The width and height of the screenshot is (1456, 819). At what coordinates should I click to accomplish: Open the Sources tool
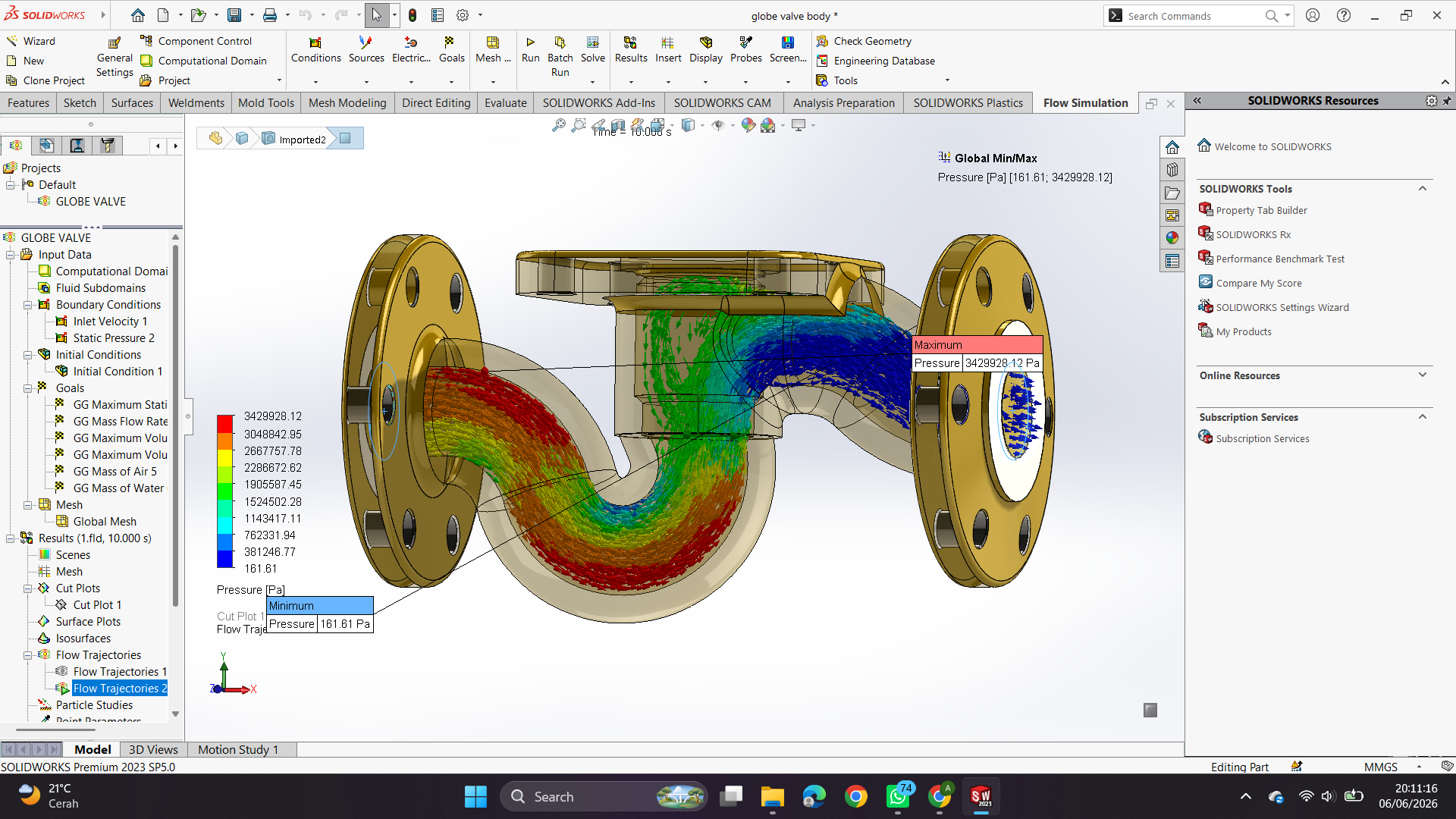(366, 49)
